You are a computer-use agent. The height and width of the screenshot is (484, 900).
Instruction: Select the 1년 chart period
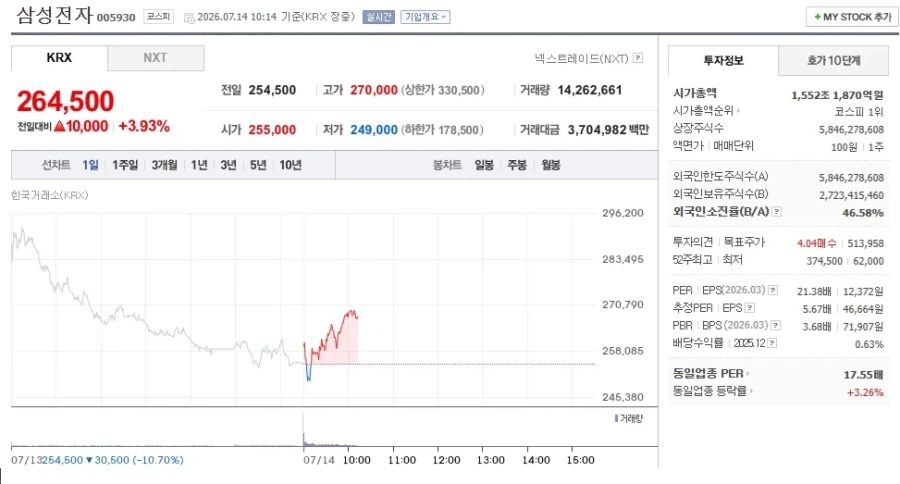(x=199, y=165)
